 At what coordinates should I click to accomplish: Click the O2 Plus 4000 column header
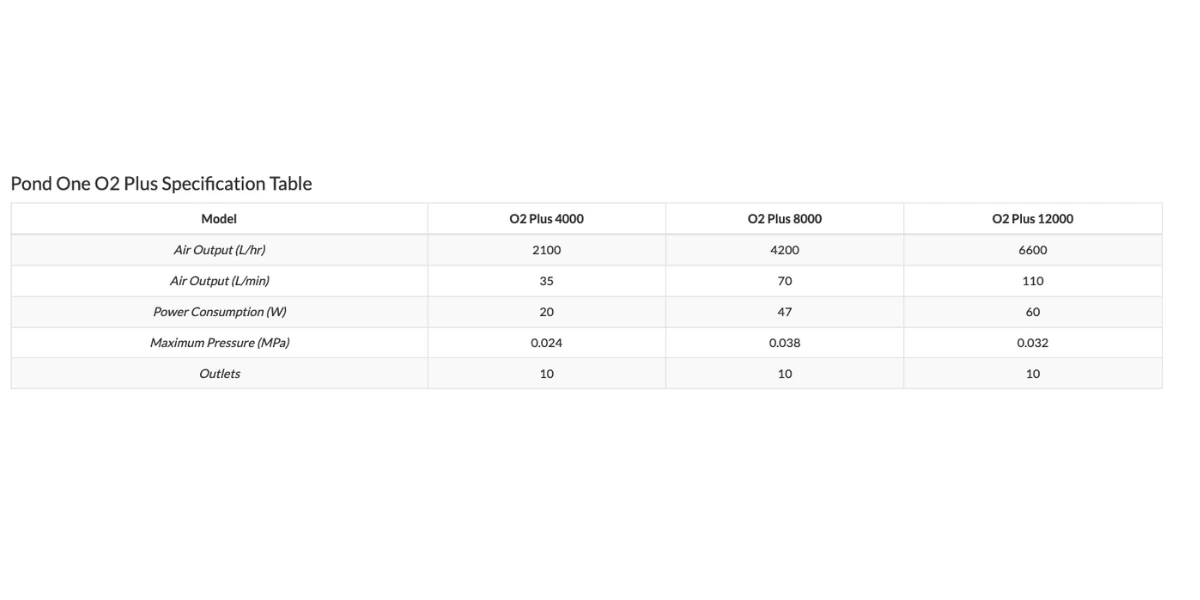pos(546,219)
